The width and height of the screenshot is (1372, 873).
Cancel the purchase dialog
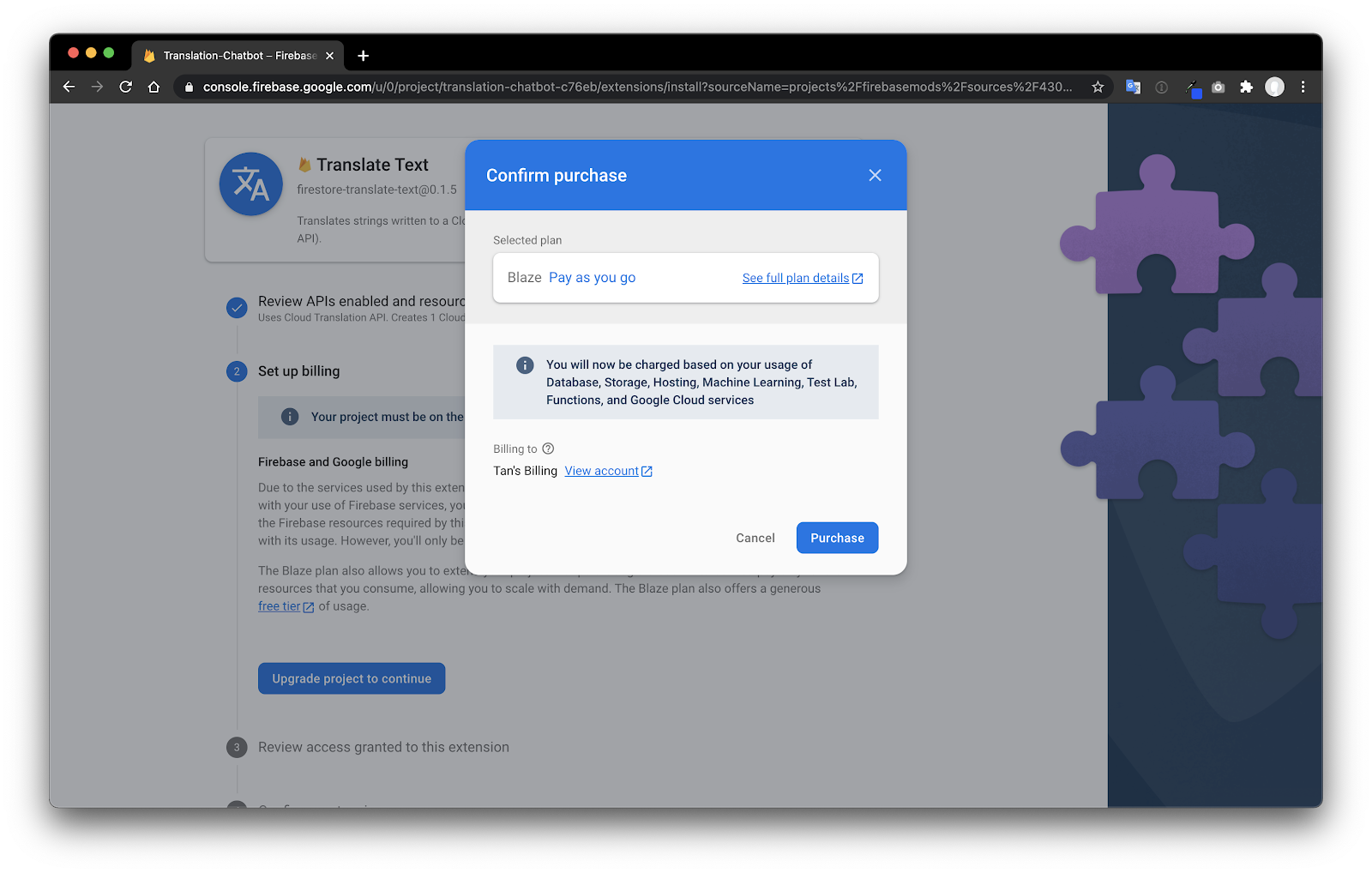coord(755,538)
